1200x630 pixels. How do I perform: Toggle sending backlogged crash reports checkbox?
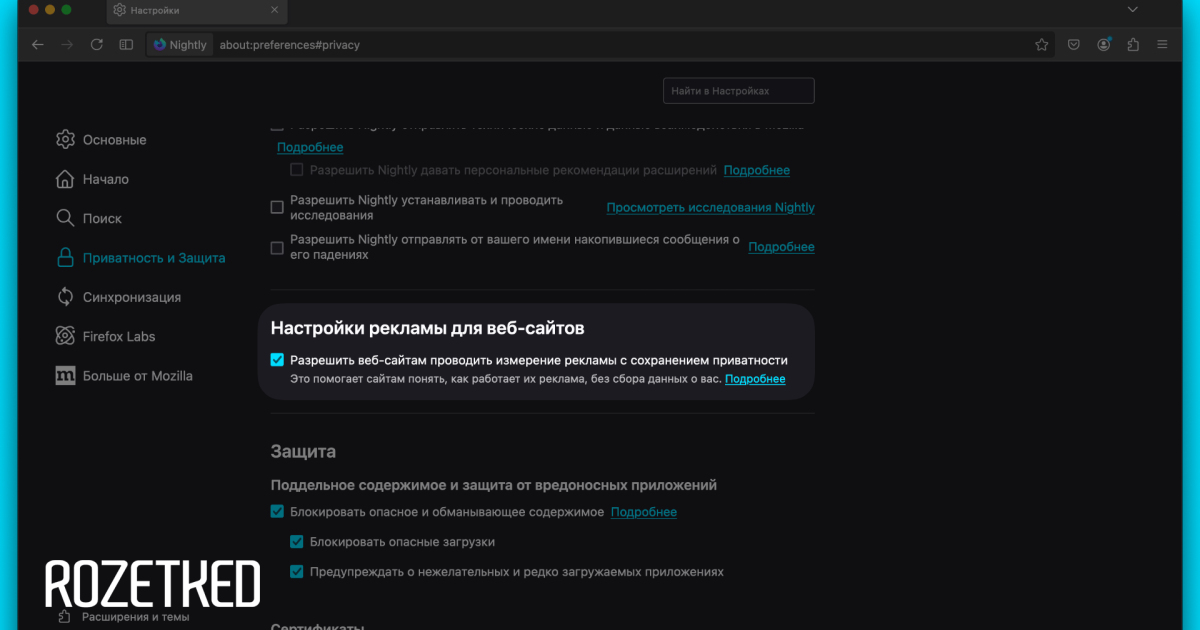tap(278, 247)
